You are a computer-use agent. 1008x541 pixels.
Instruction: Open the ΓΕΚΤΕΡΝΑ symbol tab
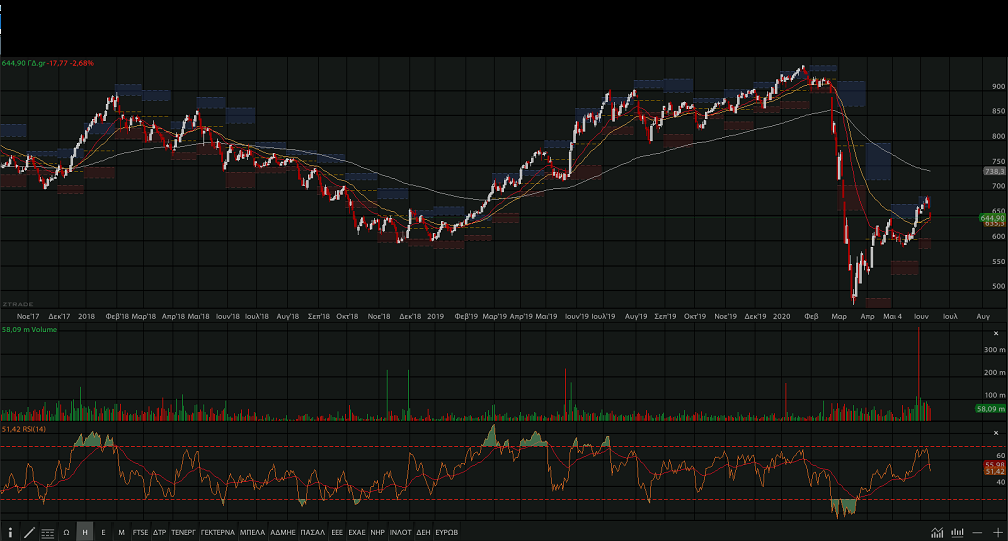217,532
